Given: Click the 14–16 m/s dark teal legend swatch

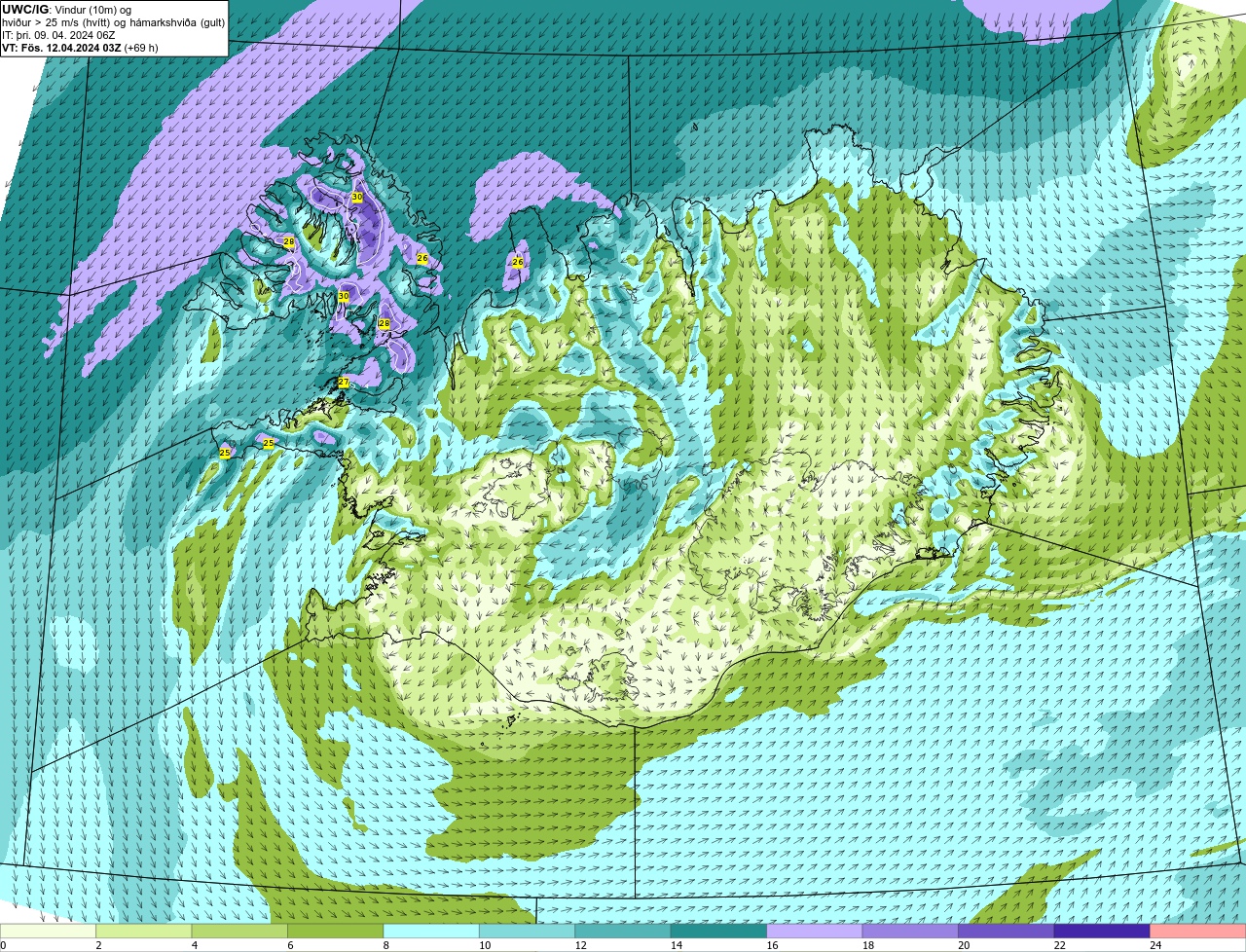Looking at the screenshot, I should pyautogui.click(x=719, y=931).
